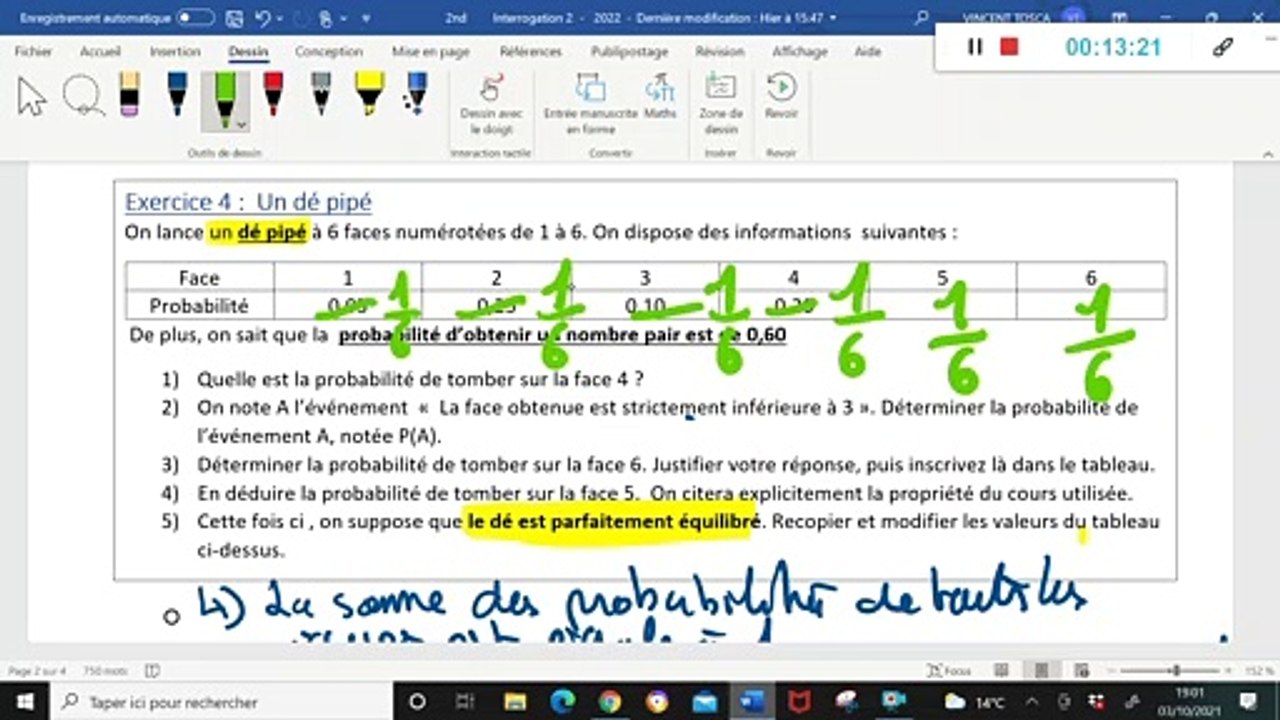Open the Références tab
Viewport: 1280px width, 720px height.
click(531, 51)
